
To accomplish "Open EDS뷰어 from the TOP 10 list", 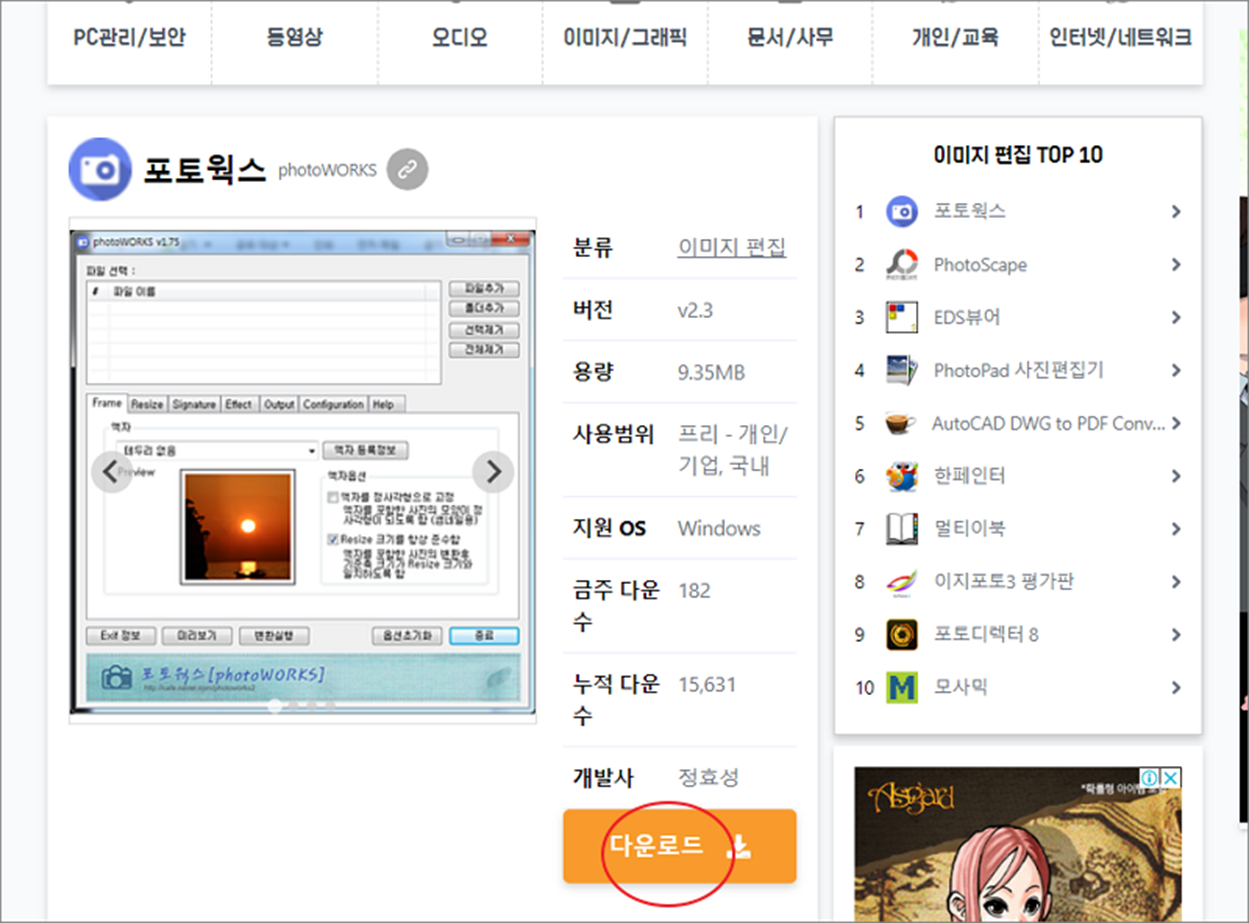I will click(967, 318).
